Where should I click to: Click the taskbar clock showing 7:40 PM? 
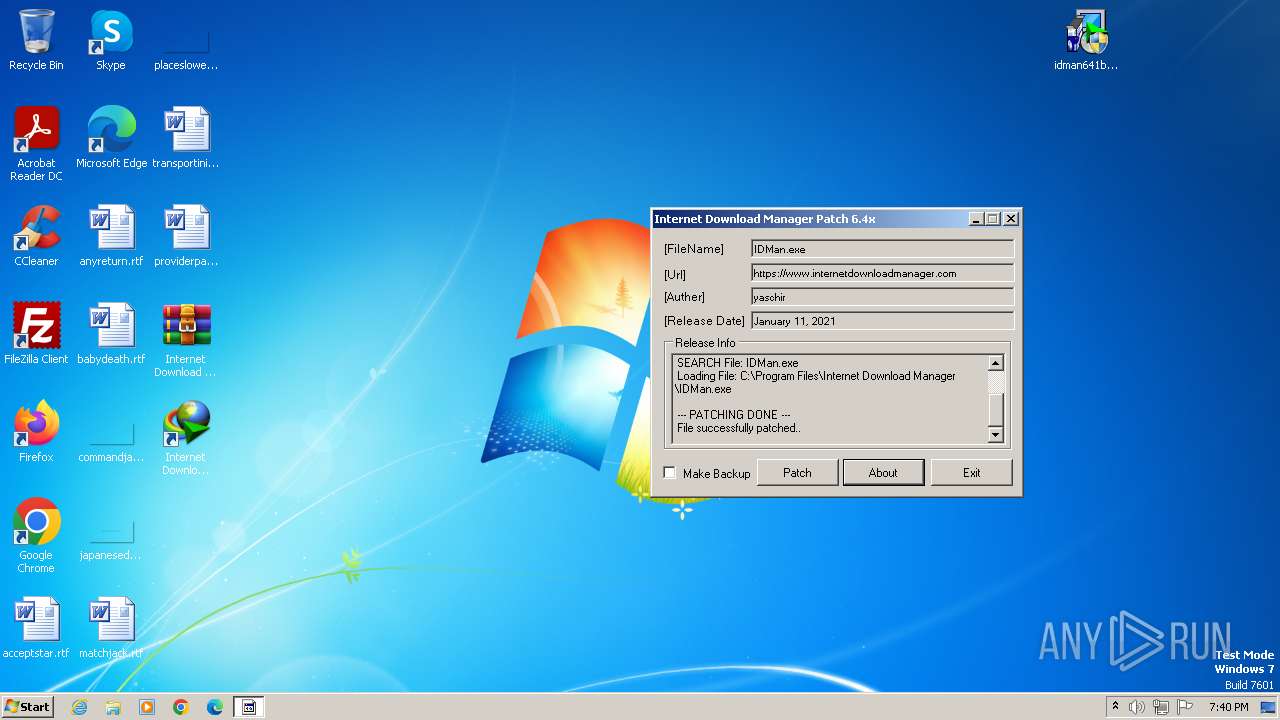coord(1228,707)
